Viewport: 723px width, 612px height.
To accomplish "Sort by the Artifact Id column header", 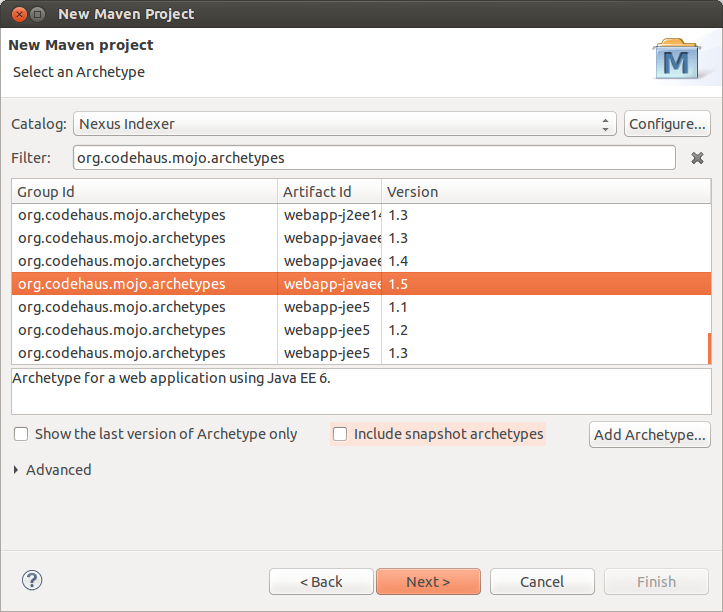I will [x=329, y=191].
